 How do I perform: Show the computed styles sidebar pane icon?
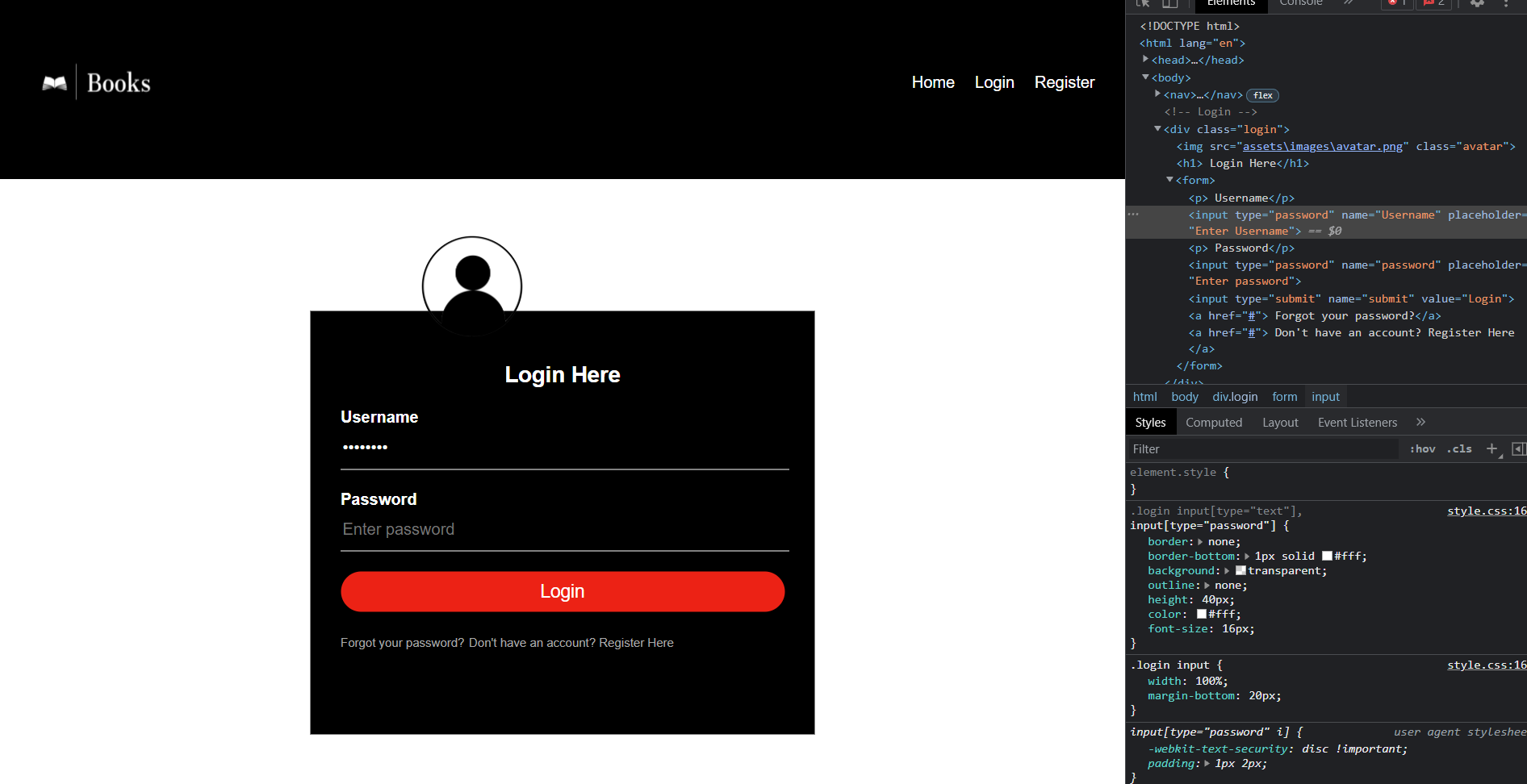point(1518,449)
